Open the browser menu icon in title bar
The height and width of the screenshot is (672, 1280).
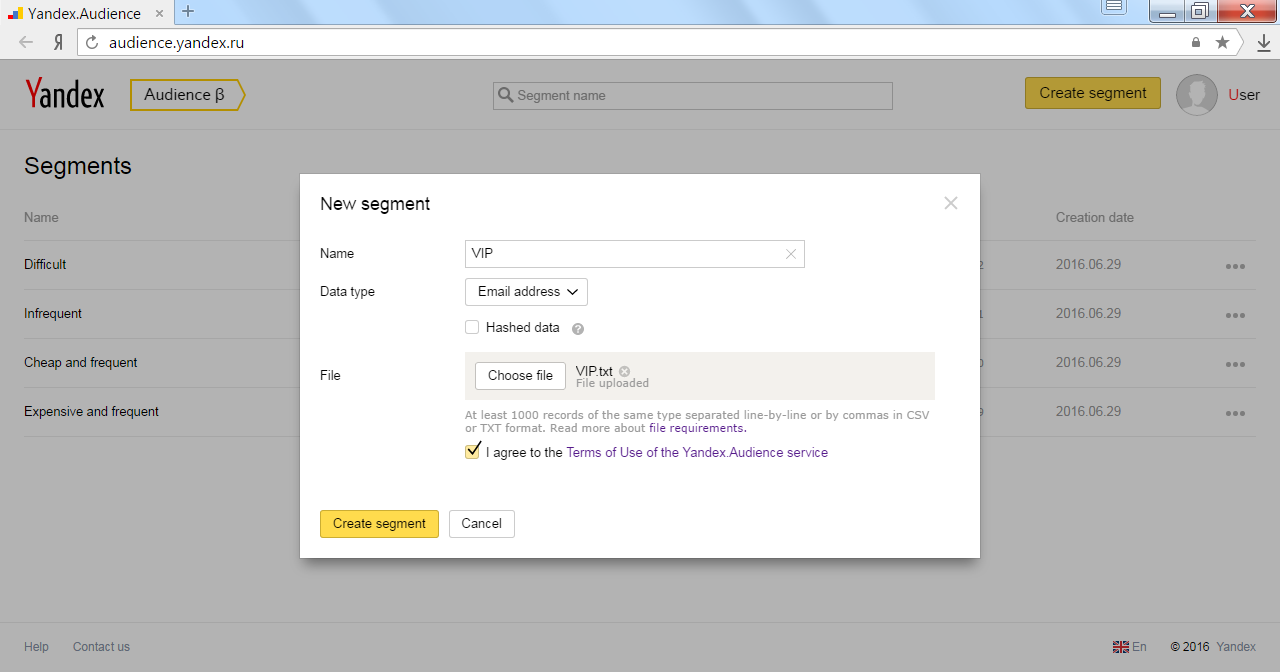[1114, 8]
